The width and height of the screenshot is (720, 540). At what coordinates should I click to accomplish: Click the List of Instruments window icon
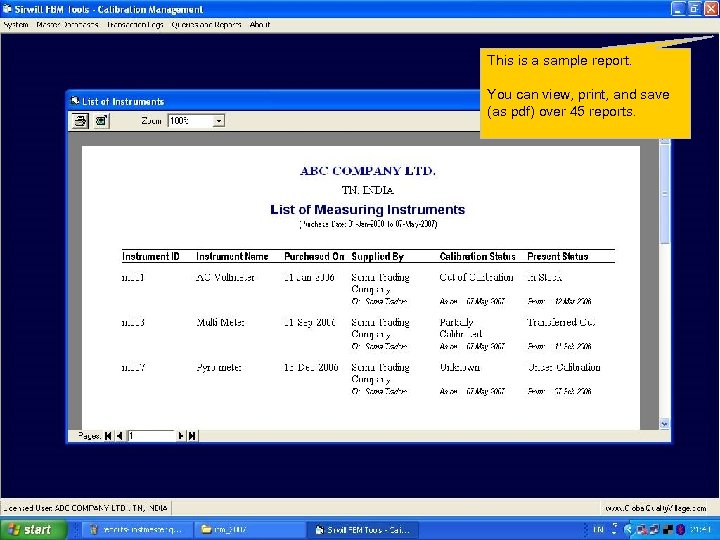click(75, 101)
